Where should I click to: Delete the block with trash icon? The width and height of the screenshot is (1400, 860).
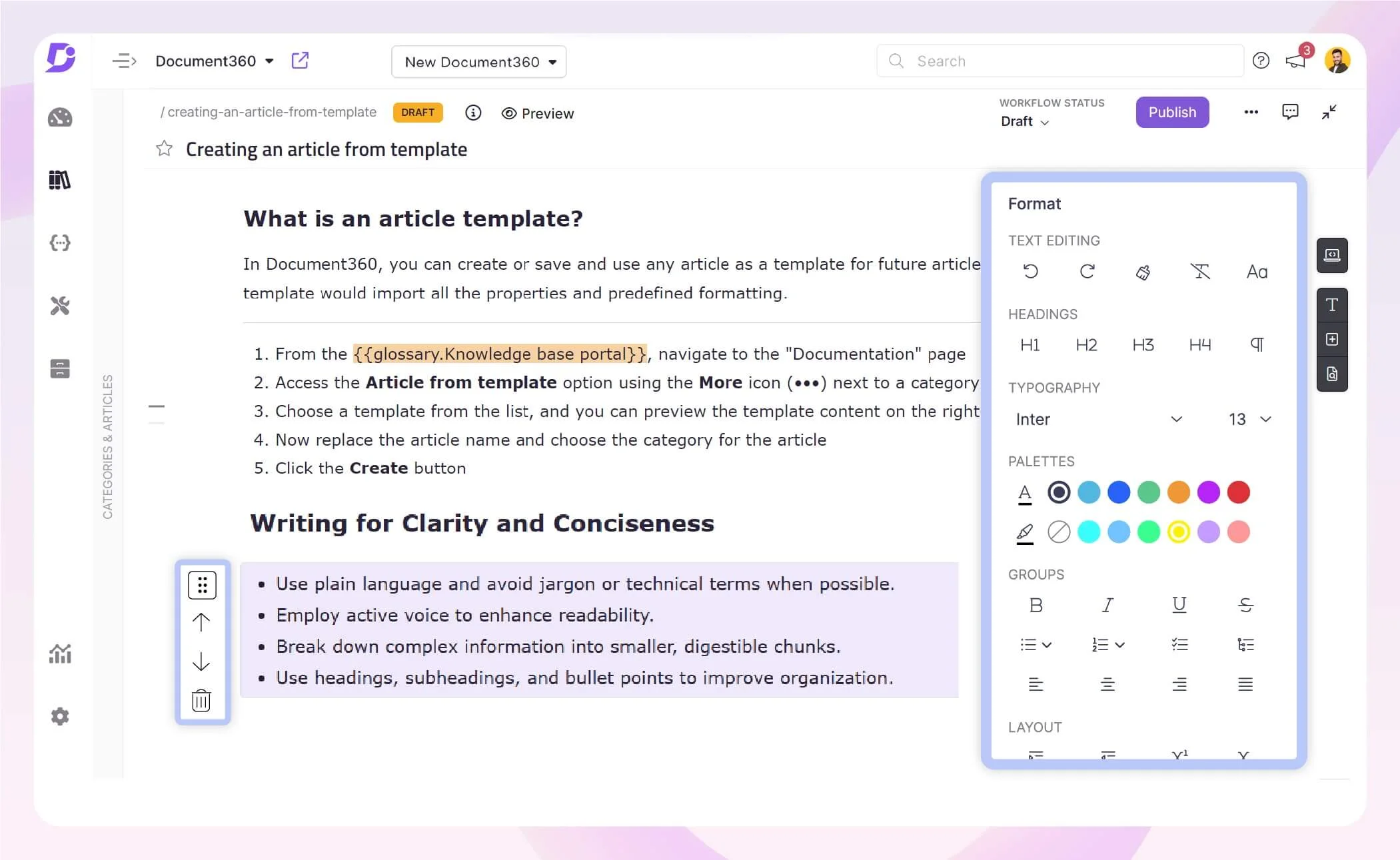(201, 700)
